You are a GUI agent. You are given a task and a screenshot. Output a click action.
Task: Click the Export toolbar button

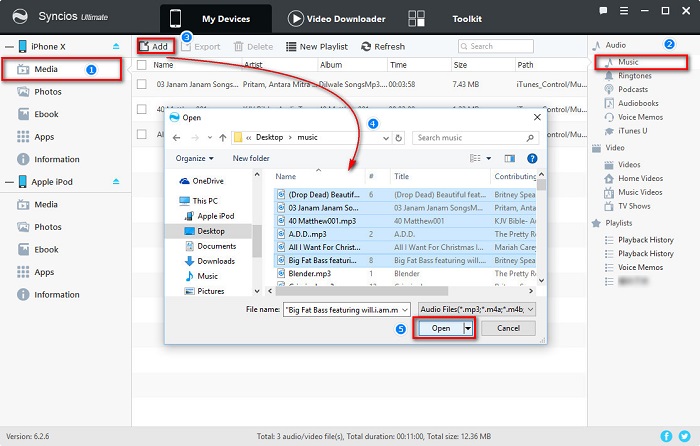[x=202, y=46]
